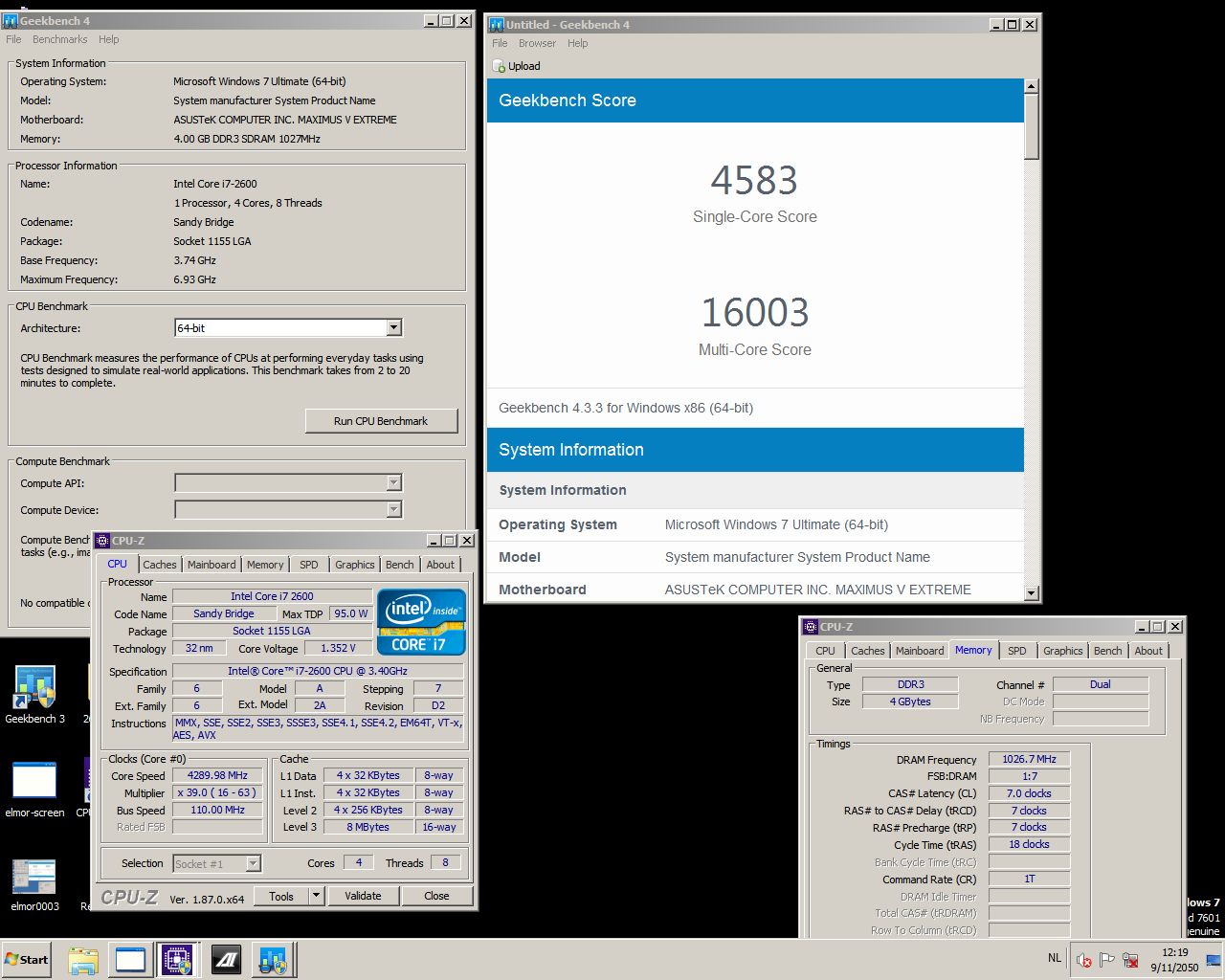This screenshot has height=980, width=1225.
Task: Open Help menu in Geekbench 4 main window
Action: pos(109,39)
